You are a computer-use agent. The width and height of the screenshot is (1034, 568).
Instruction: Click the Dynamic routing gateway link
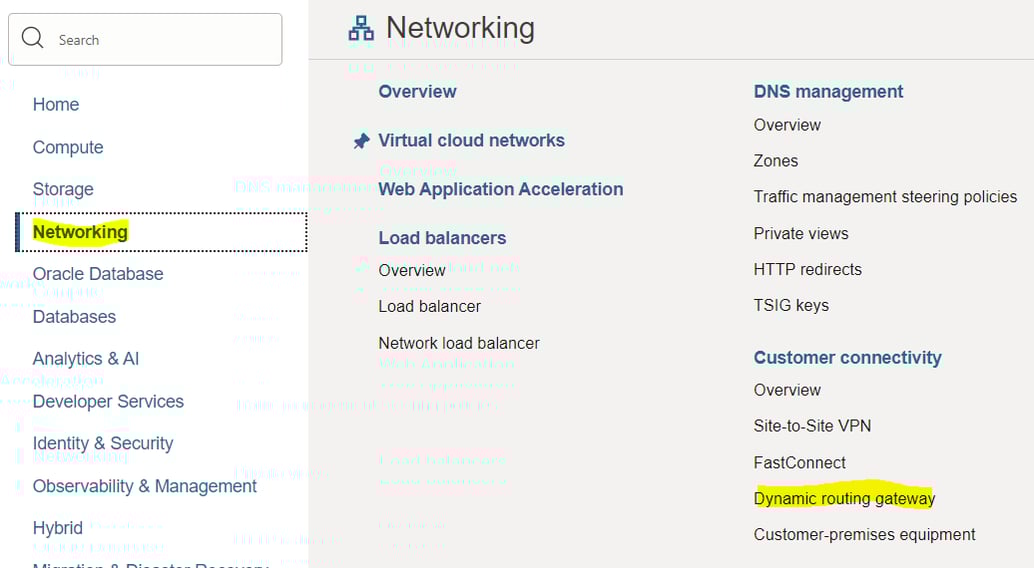tap(844, 498)
